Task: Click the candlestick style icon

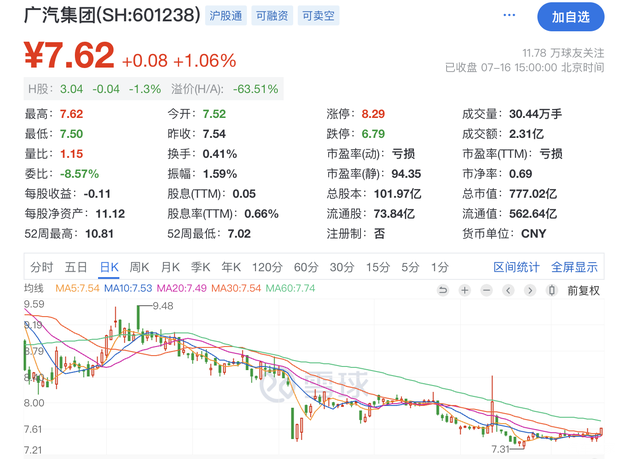Action: pyautogui.click(x=551, y=290)
